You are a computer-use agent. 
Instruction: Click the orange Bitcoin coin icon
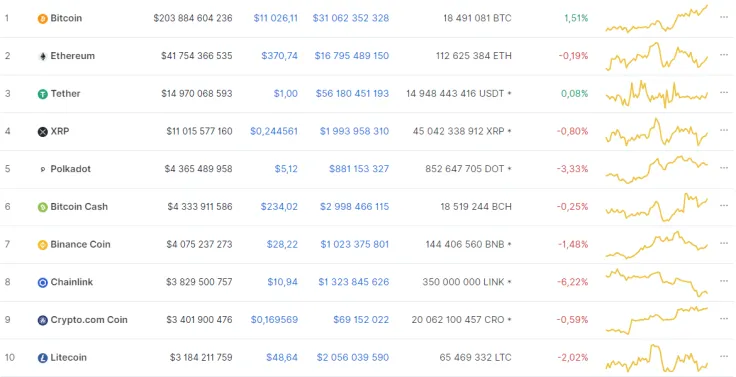coord(43,19)
